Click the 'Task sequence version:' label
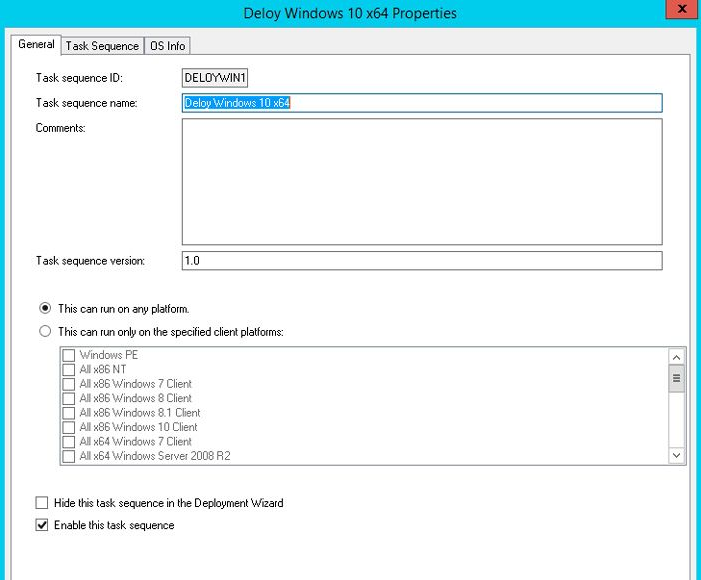 90,261
